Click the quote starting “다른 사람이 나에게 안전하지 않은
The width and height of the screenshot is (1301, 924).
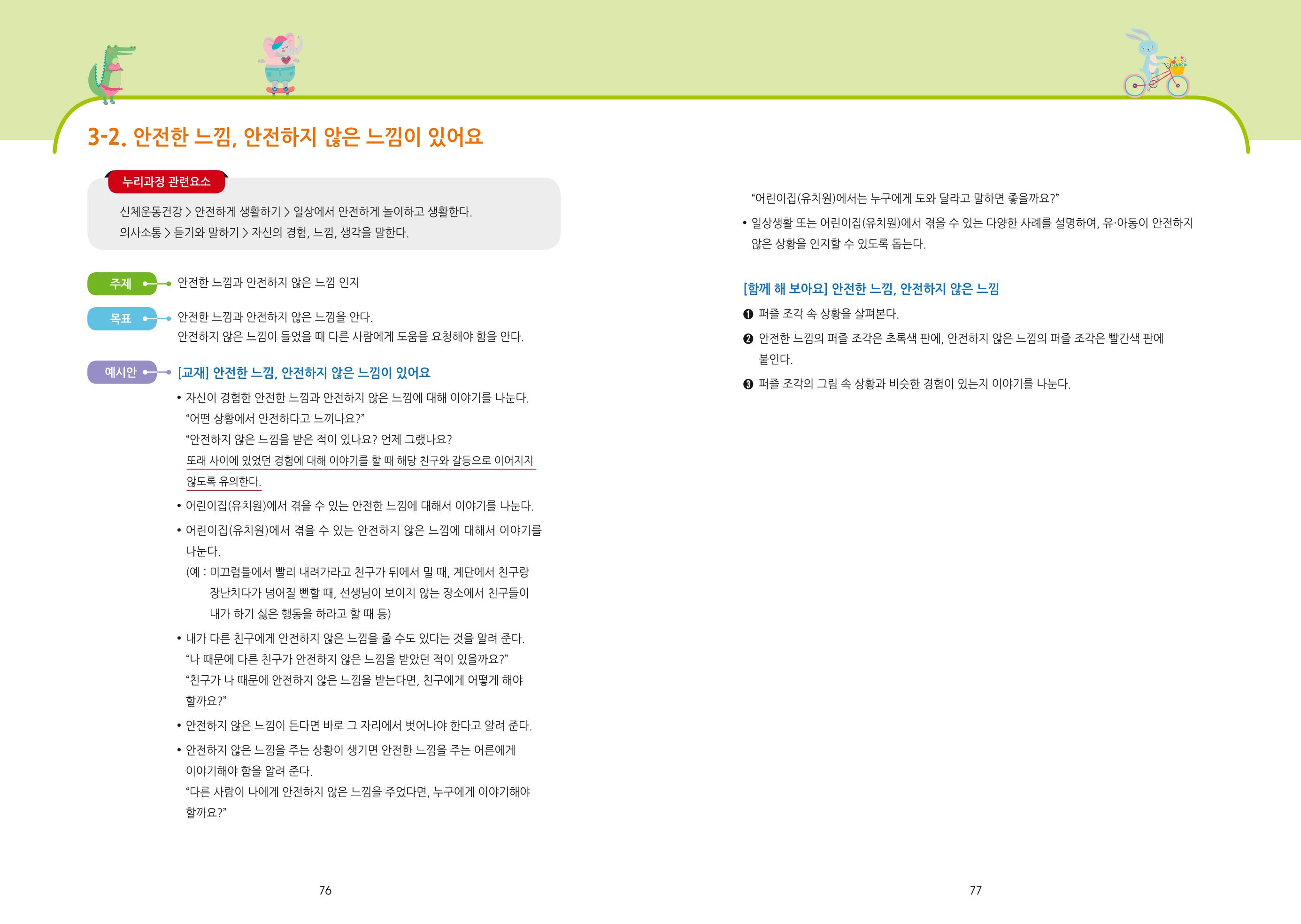358,792
